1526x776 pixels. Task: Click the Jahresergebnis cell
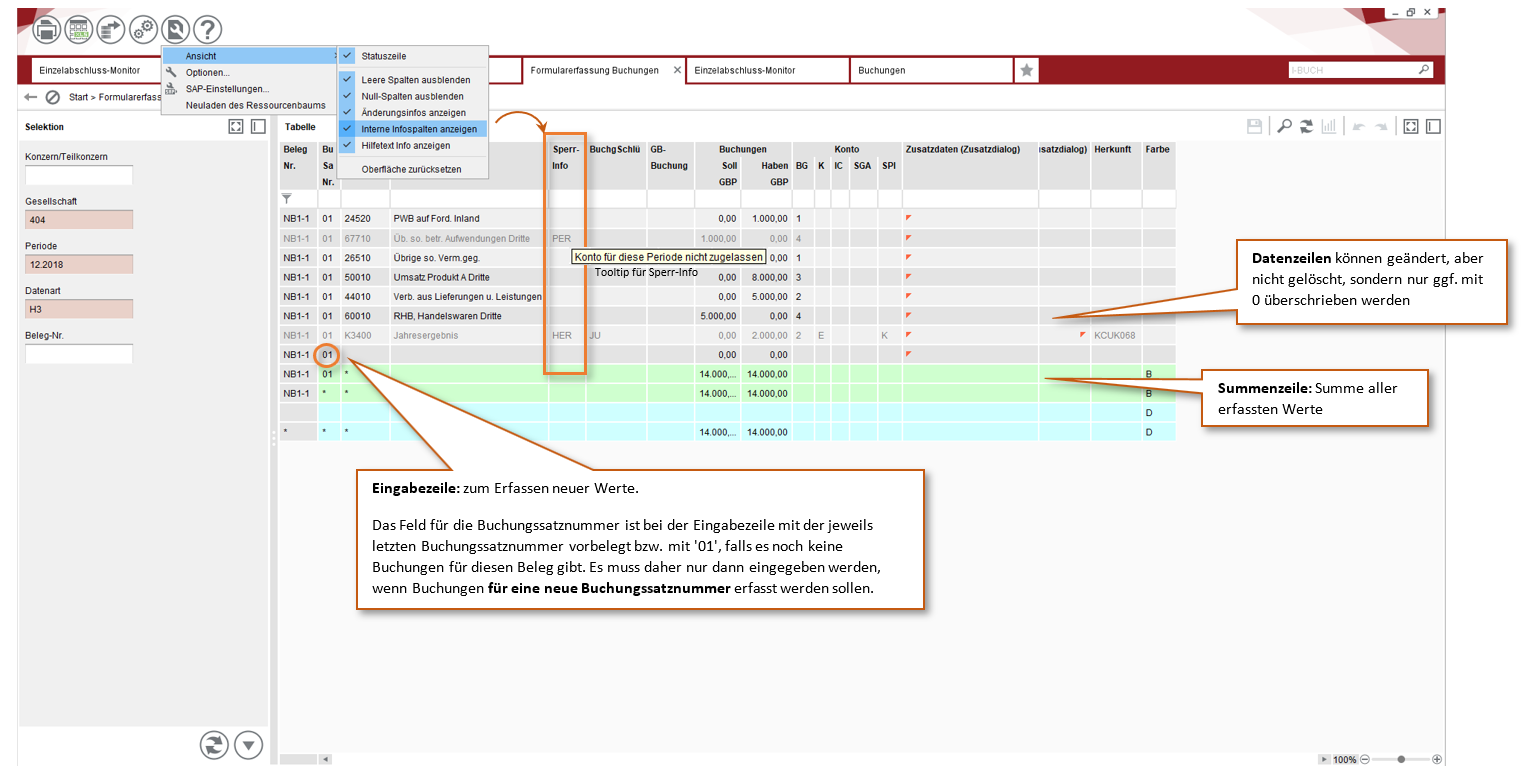pyautogui.click(x=468, y=335)
